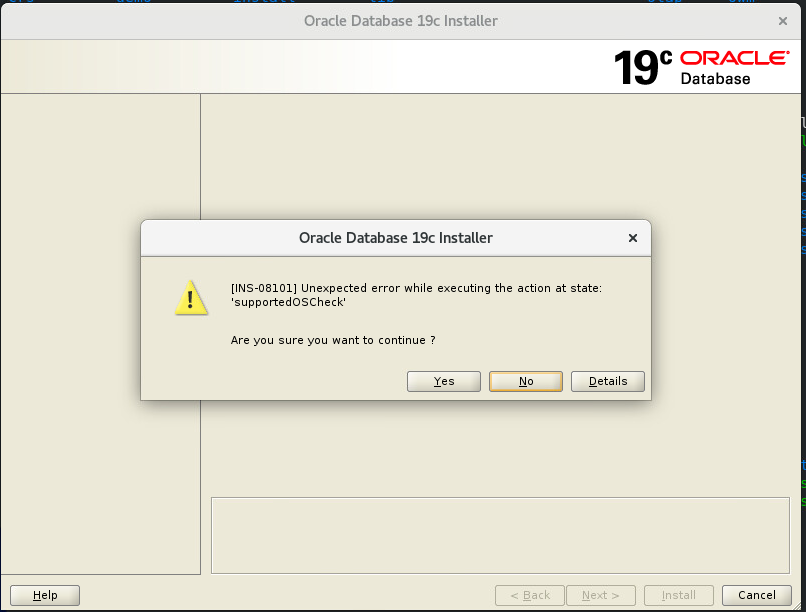806x612 pixels.
Task: Click the disabled Next button
Action: click(x=600, y=595)
